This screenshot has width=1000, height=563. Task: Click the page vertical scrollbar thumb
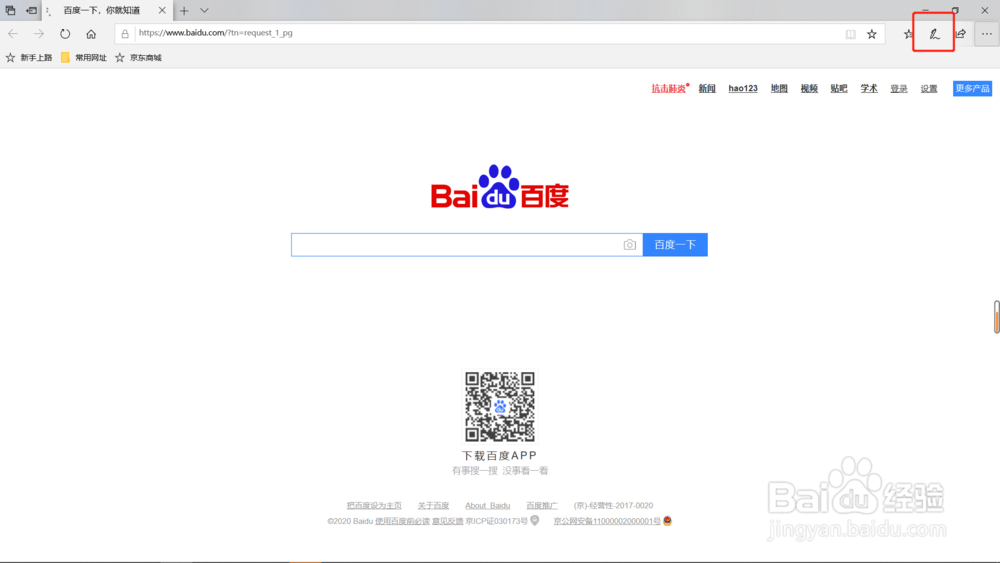pos(996,317)
